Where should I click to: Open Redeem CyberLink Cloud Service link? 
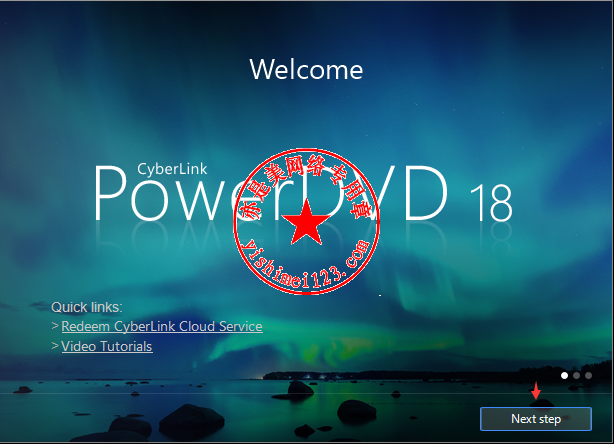pyautogui.click(x=162, y=327)
